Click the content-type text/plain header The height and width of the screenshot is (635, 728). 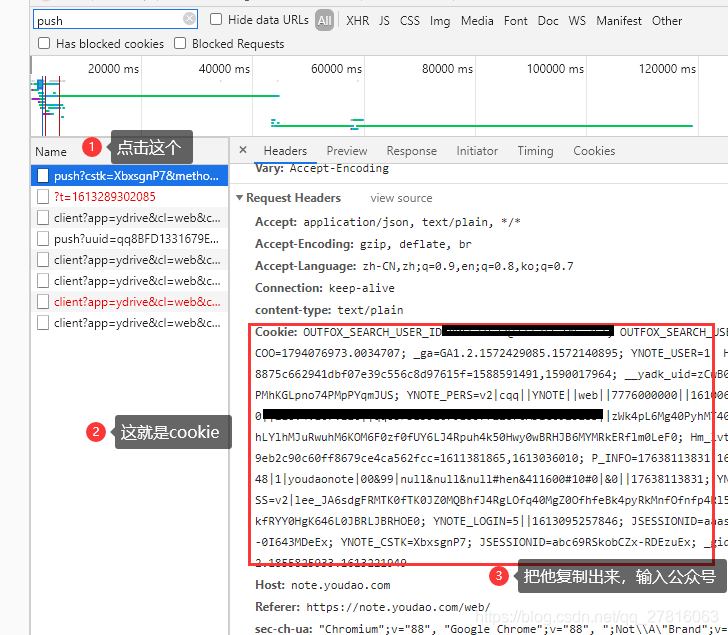click(329, 310)
